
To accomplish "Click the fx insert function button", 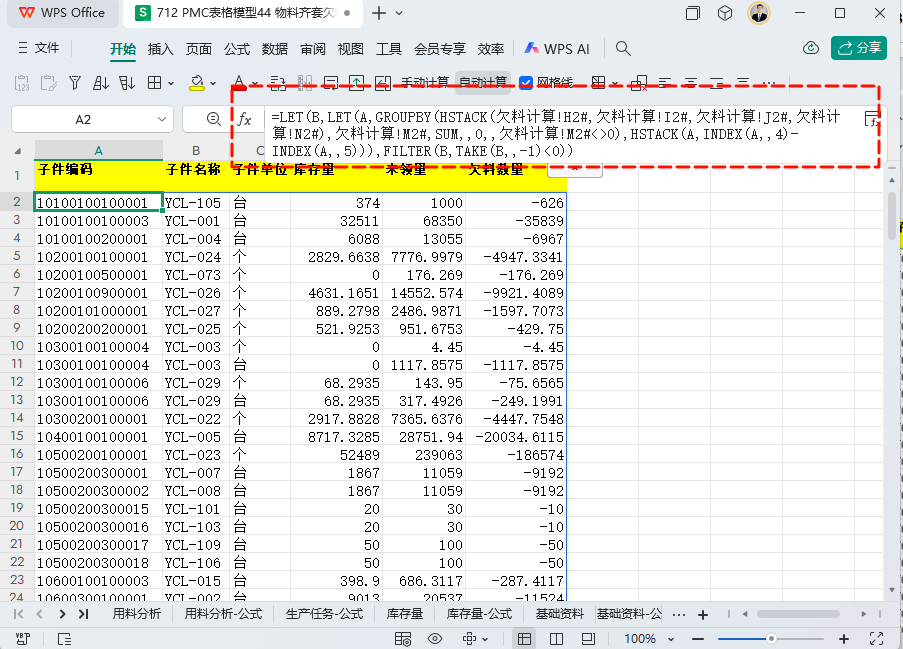I will (x=245, y=119).
